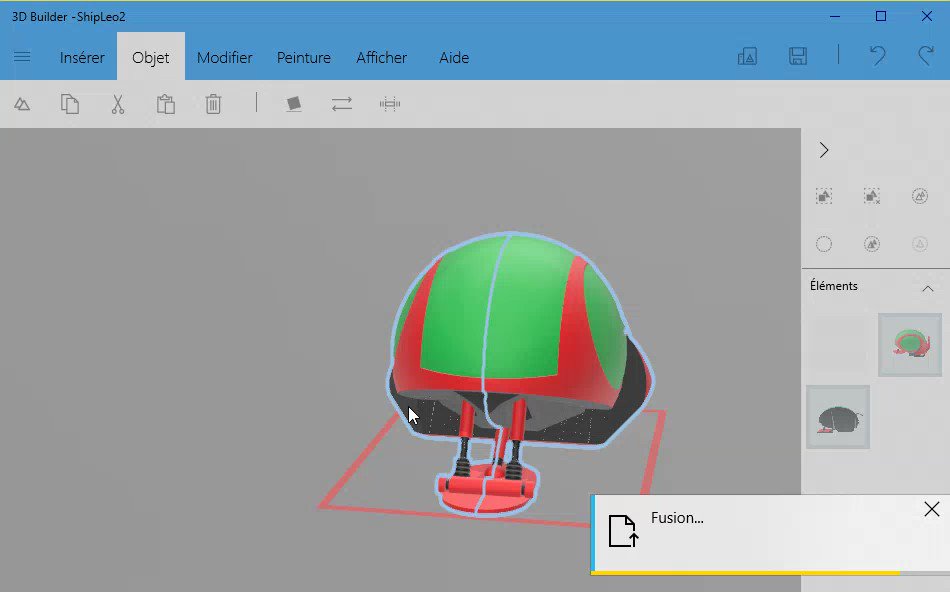Collapse the Éléments section
Screen dimensions: 950x592
point(928,288)
